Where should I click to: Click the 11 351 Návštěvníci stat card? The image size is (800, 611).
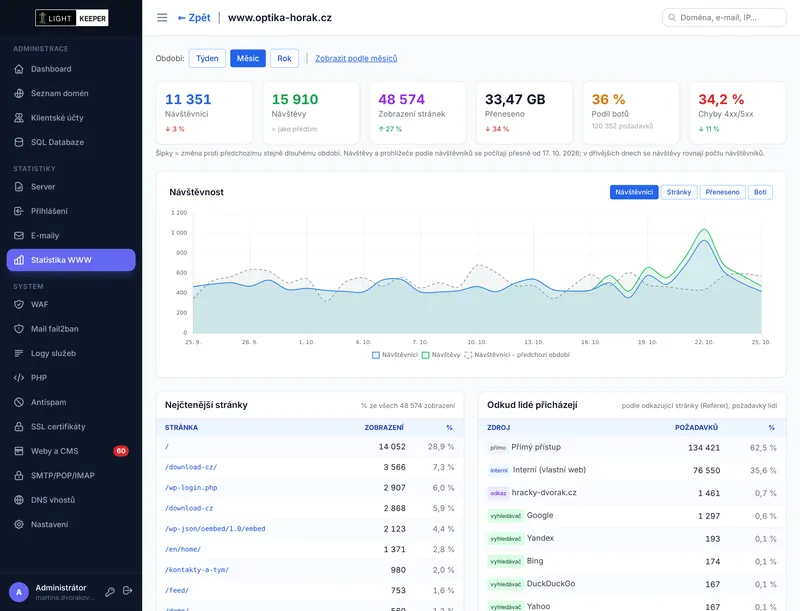click(204, 113)
